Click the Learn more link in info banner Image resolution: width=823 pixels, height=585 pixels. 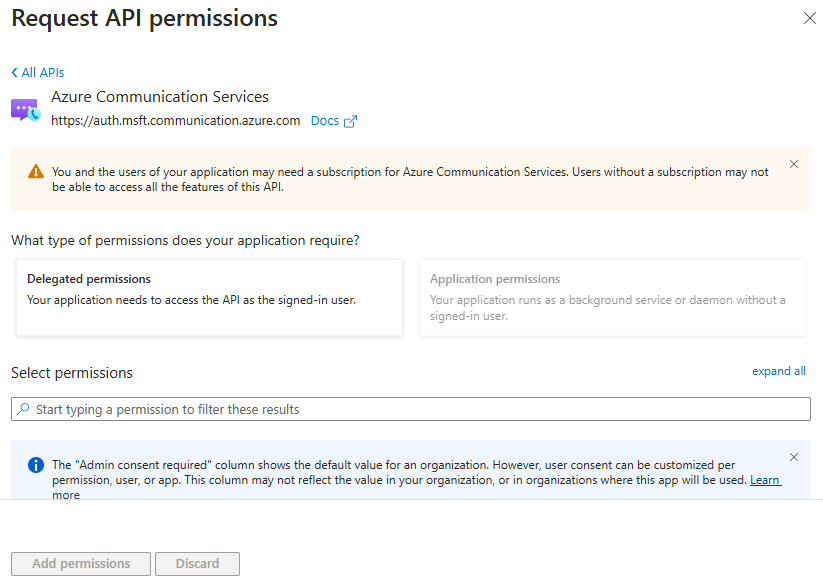coord(765,480)
